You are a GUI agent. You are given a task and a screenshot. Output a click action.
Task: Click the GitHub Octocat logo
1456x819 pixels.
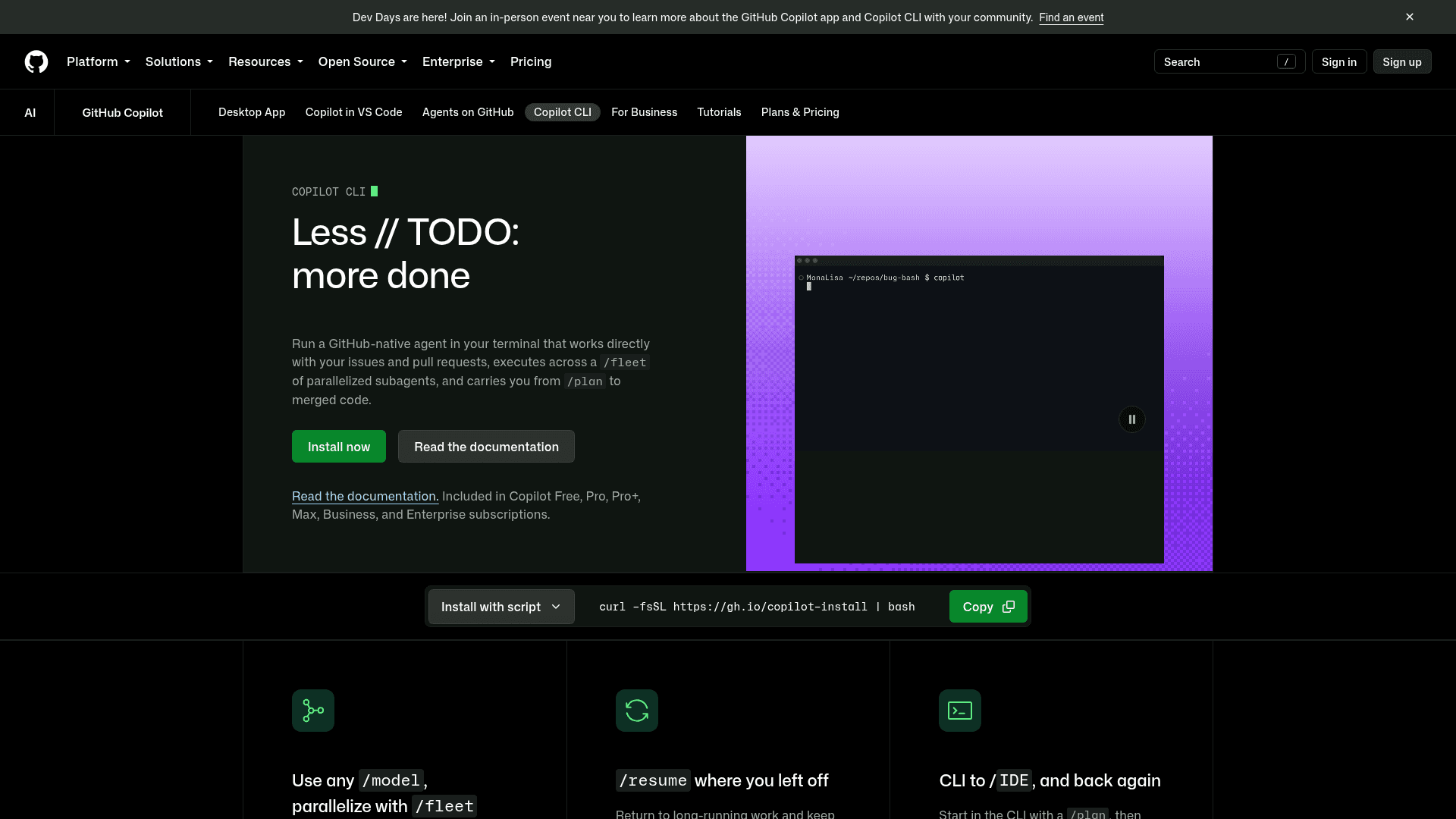[x=36, y=61]
